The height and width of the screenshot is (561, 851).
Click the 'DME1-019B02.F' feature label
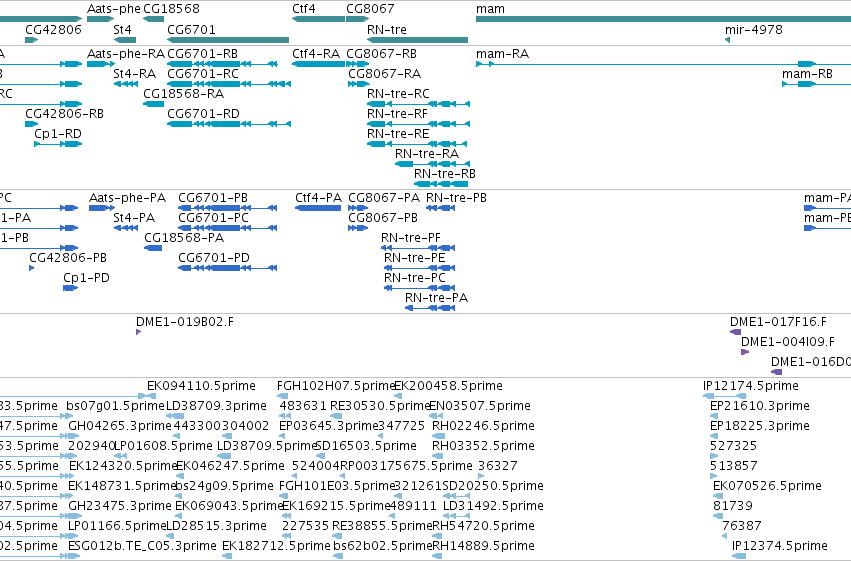coord(185,322)
